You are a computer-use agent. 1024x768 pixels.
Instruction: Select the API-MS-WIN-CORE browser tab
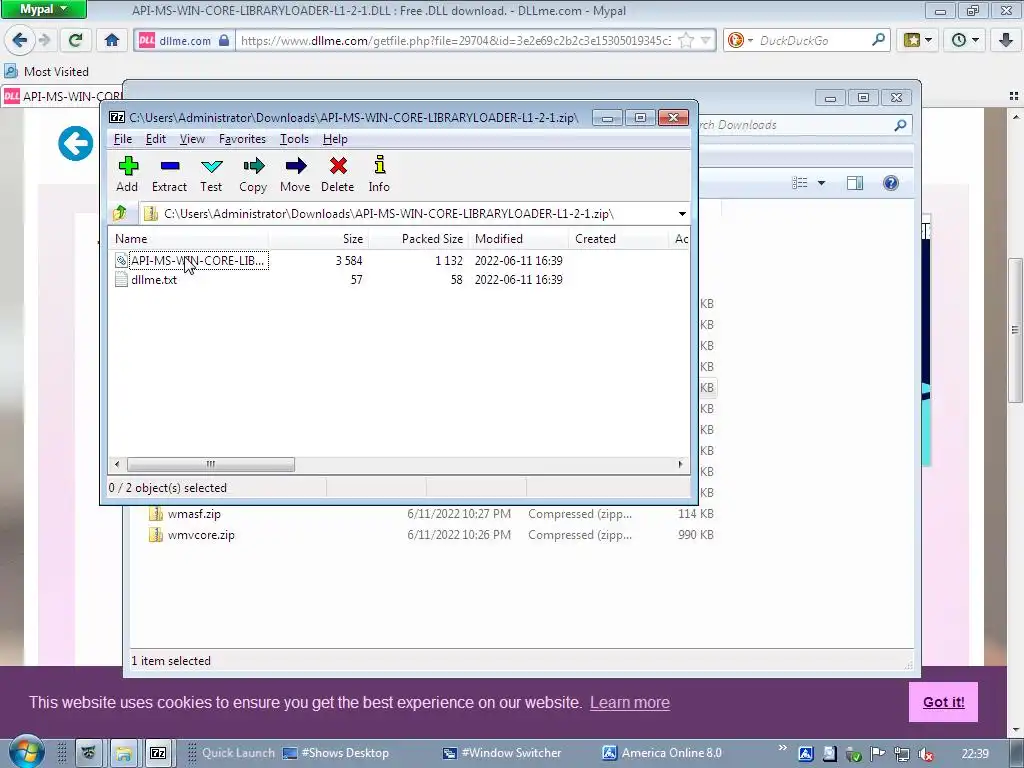point(63,97)
